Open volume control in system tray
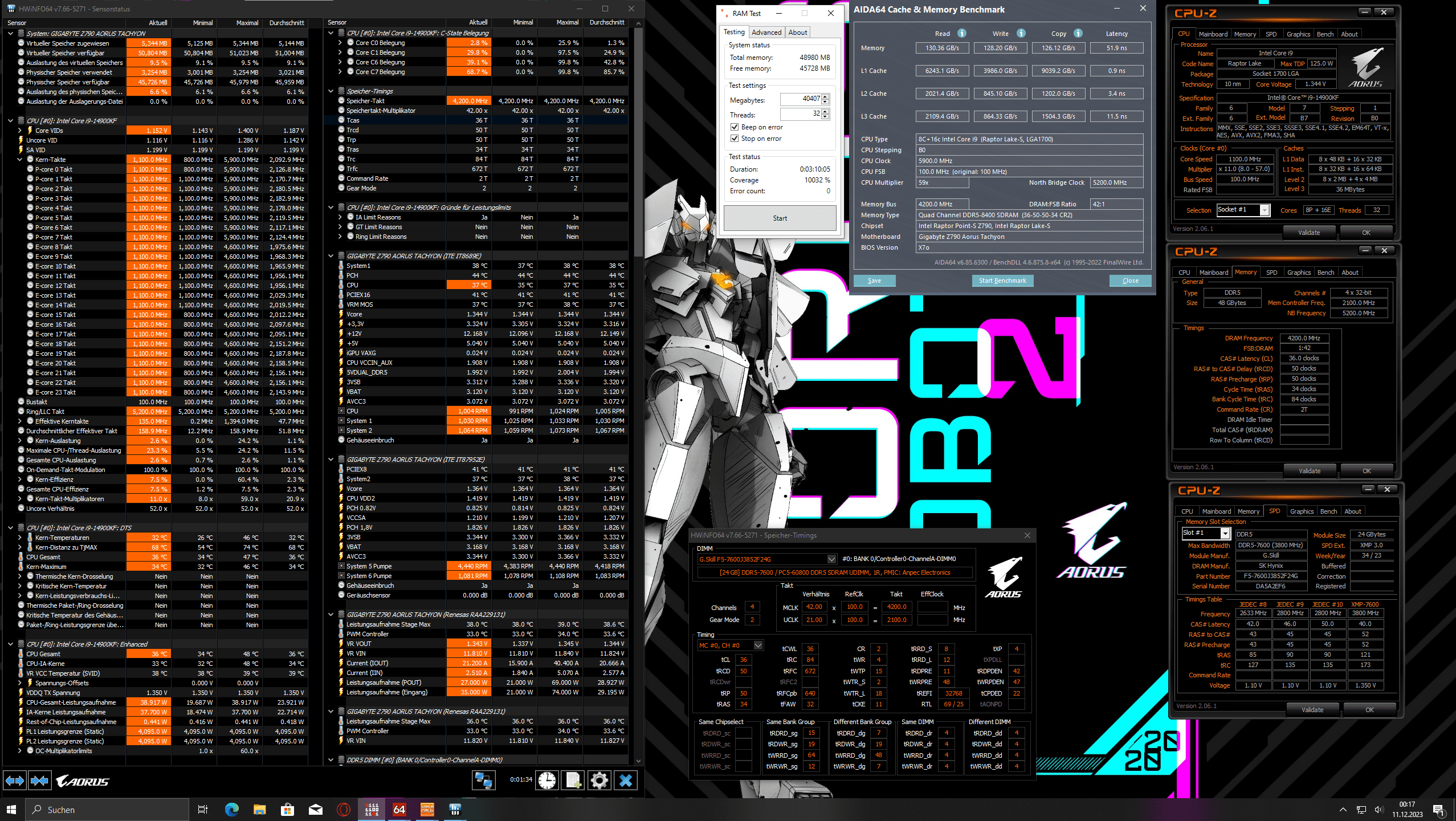This screenshot has height=821, width=1456. coord(1379,810)
